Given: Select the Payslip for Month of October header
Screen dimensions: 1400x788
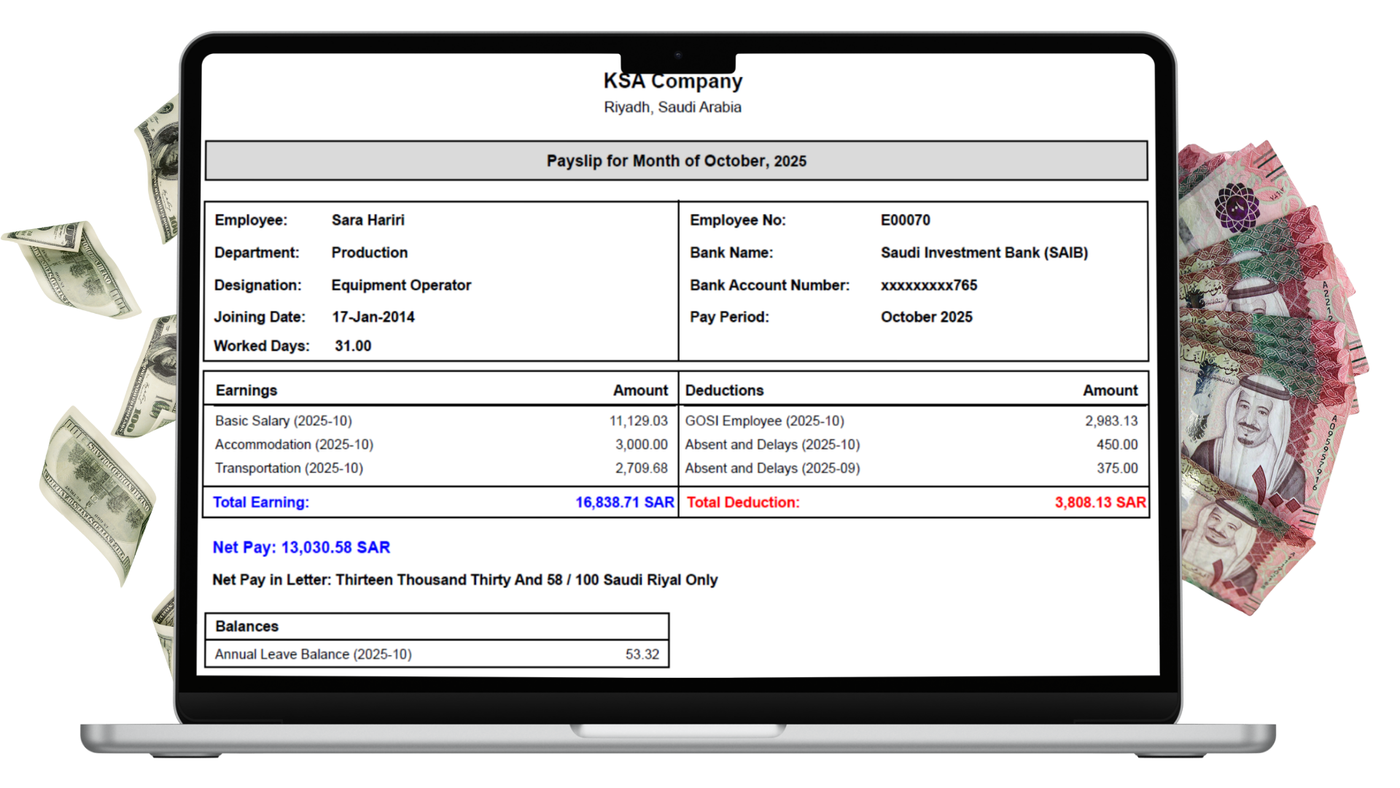Looking at the screenshot, I should (x=676, y=160).
